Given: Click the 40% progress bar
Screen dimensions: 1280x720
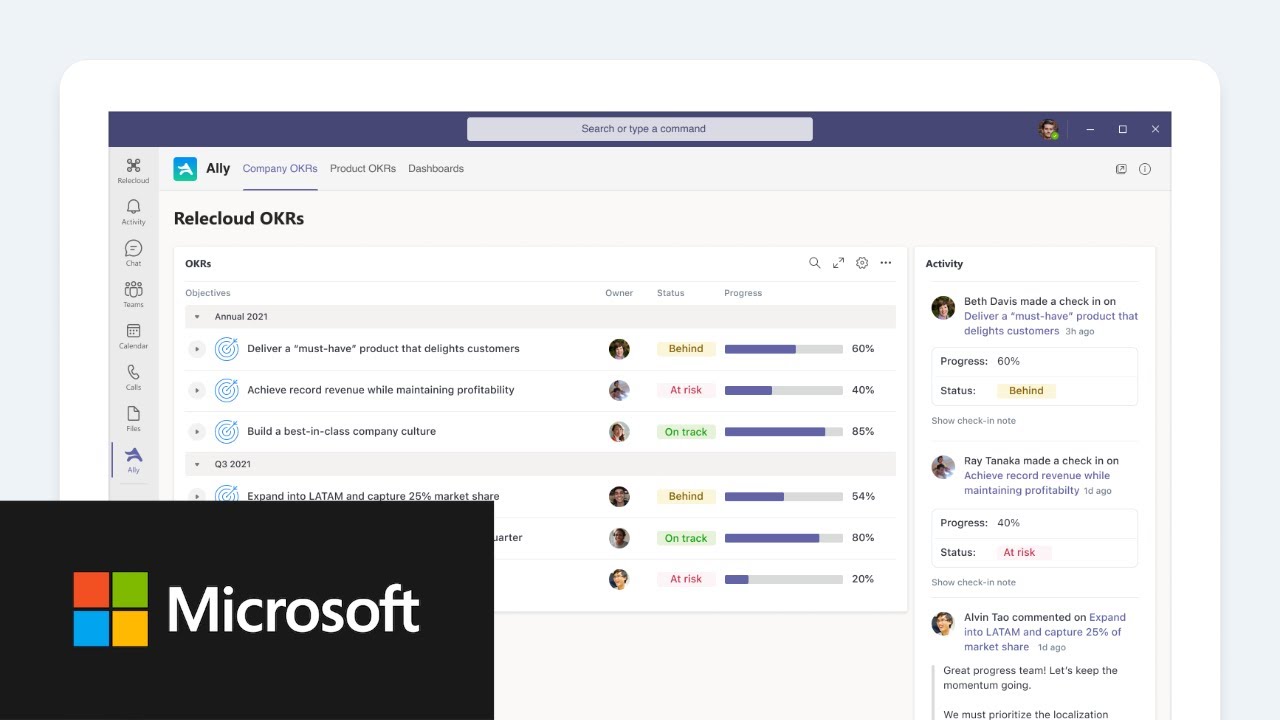Looking at the screenshot, I should [783, 390].
